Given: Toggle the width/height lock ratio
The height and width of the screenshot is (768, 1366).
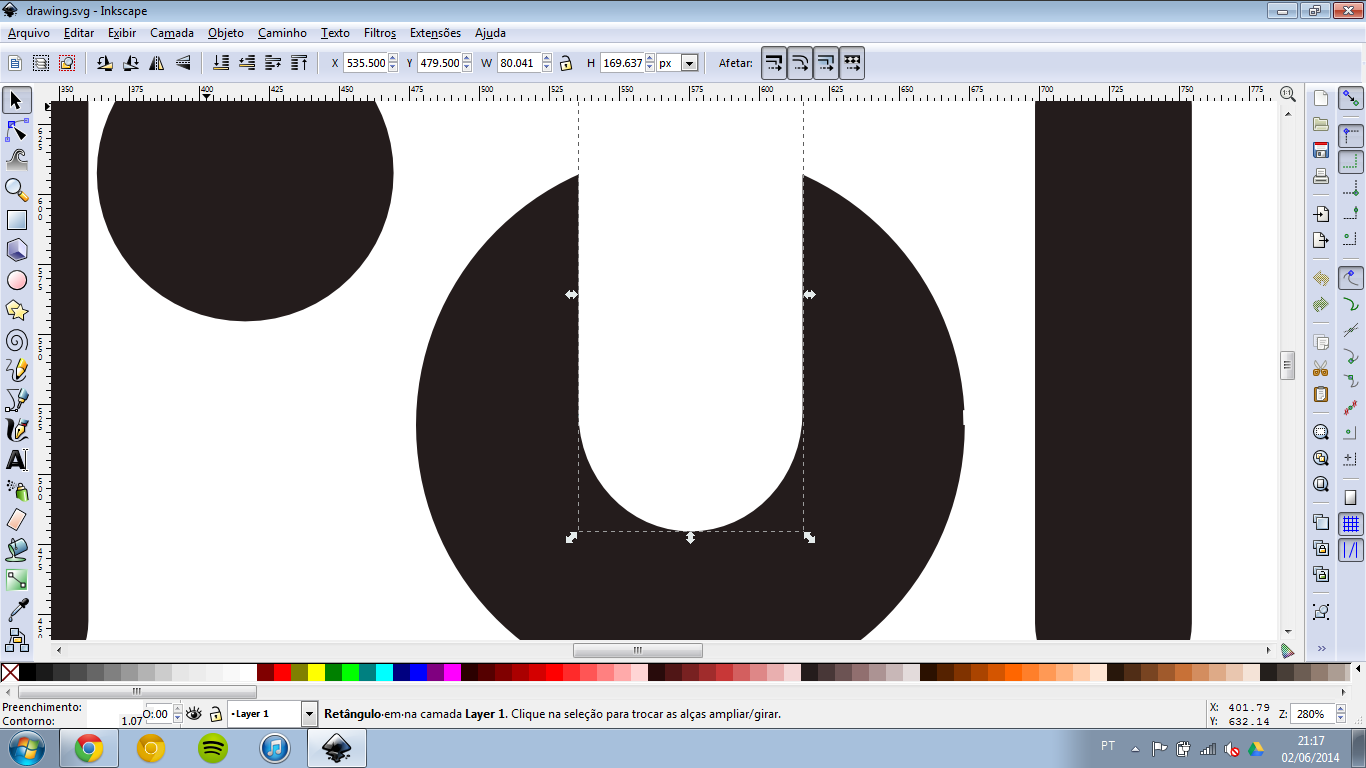Looking at the screenshot, I should click(566, 63).
